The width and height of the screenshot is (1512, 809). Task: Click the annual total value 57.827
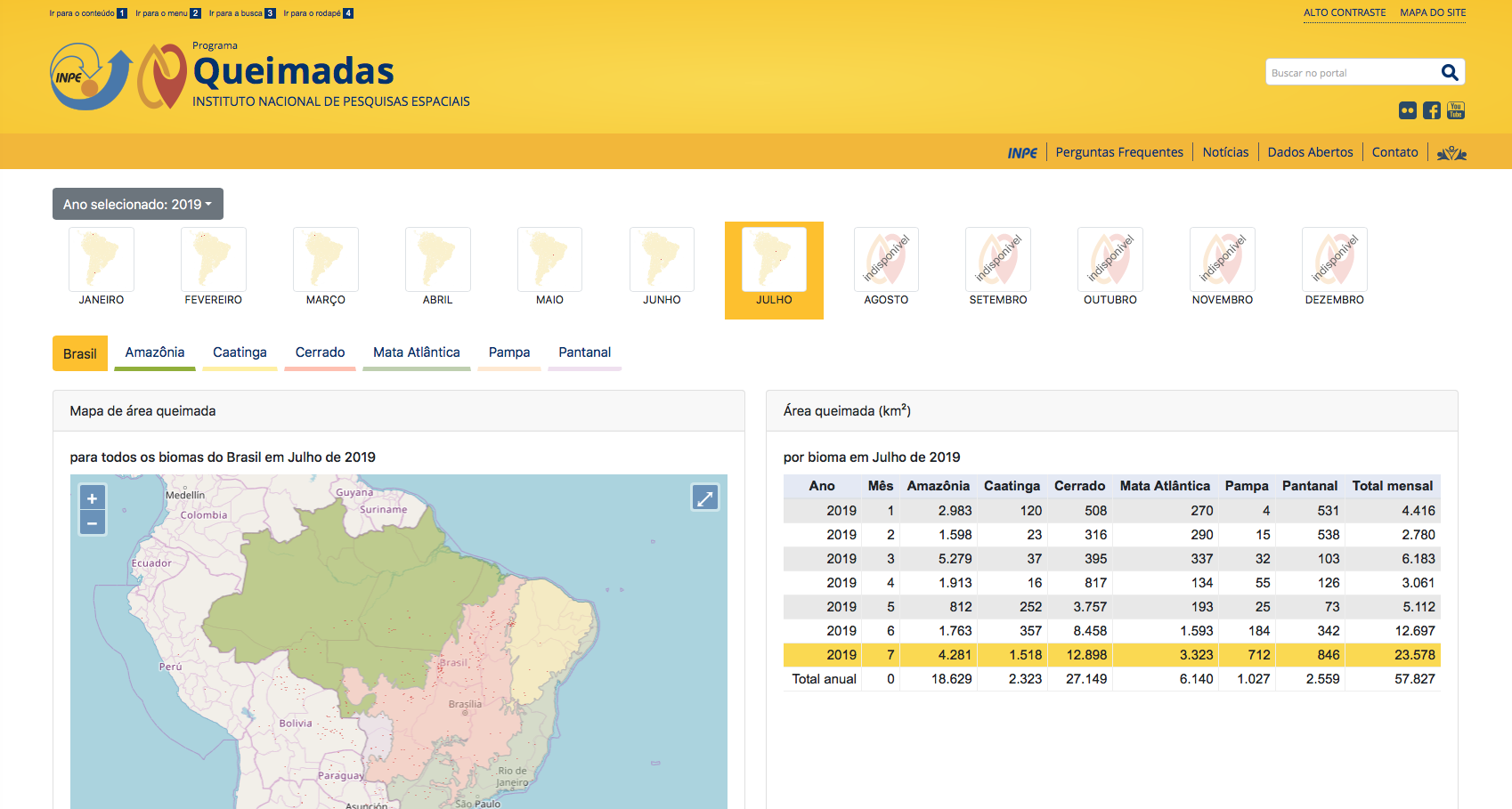(1415, 679)
